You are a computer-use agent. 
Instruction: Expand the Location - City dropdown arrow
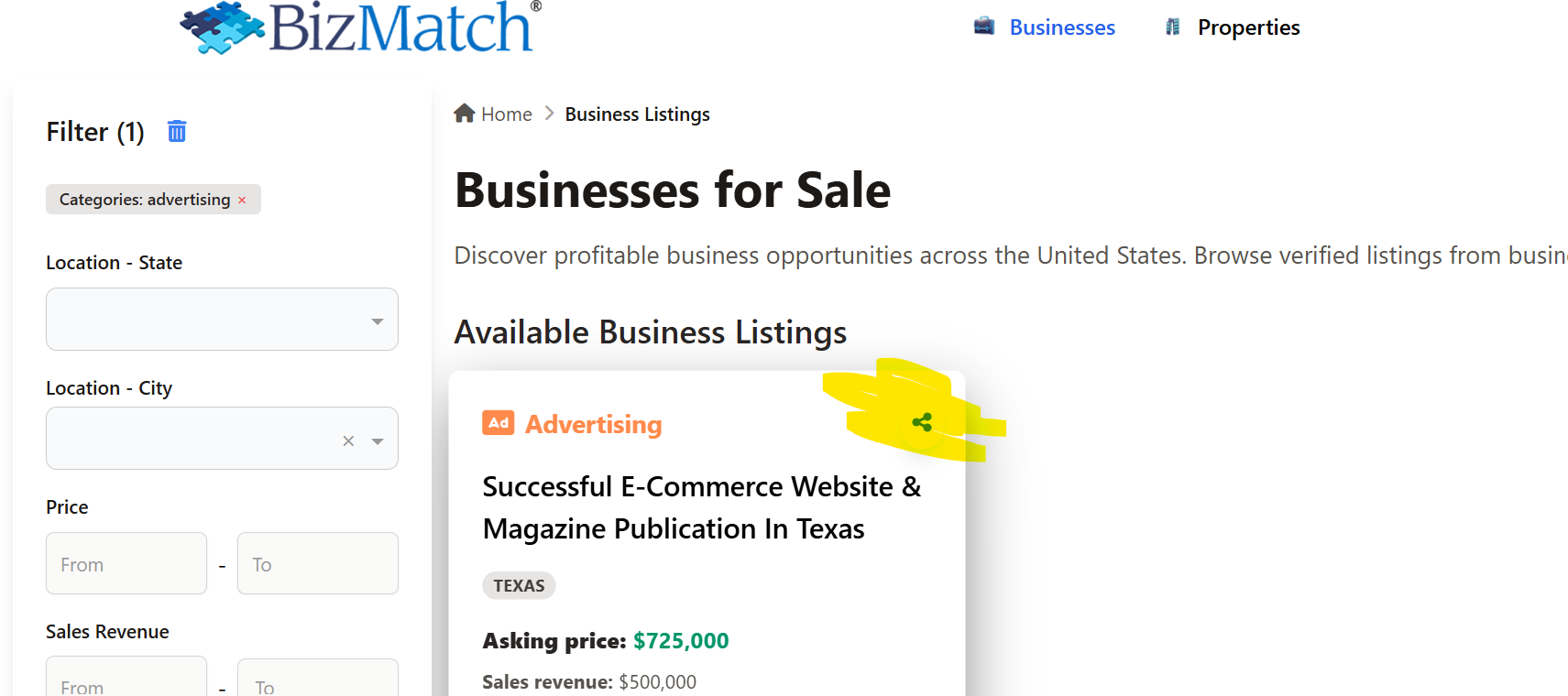[378, 440]
